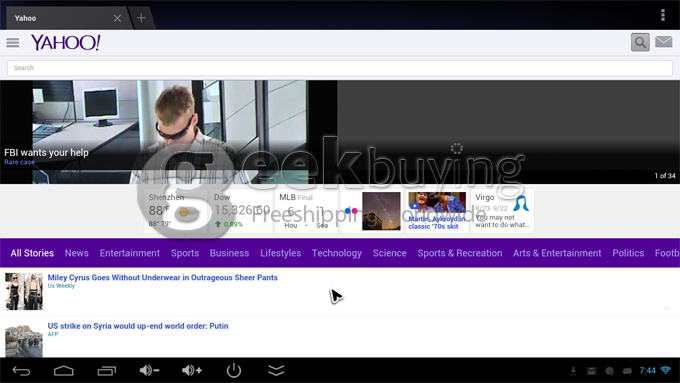Select the Sports & Recreation tab

point(460,253)
